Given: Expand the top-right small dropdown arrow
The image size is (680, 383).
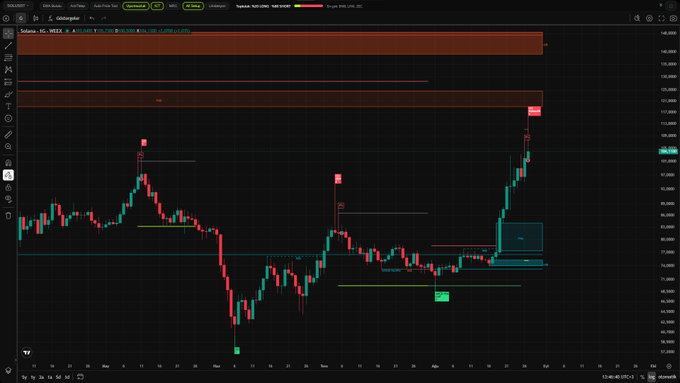Looking at the screenshot, I should pyautogui.click(x=661, y=6).
